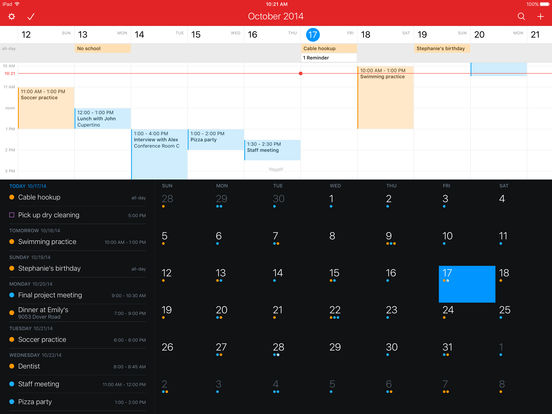Select October 22 in month grid
This screenshot has height=414, width=552.
click(335, 312)
